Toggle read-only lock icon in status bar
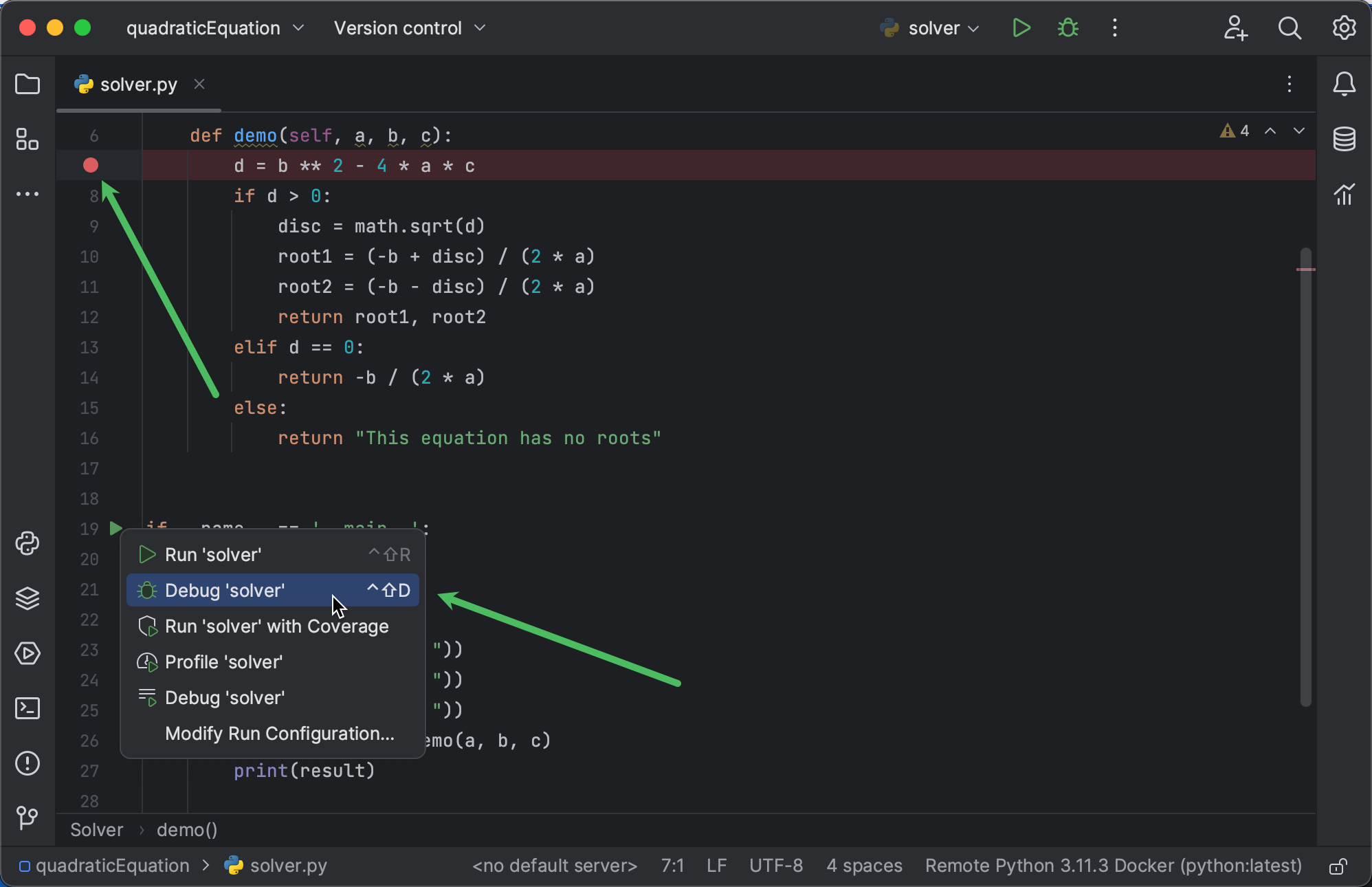The image size is (1372, 887). pyautogui.click(x=1337, y=866)
